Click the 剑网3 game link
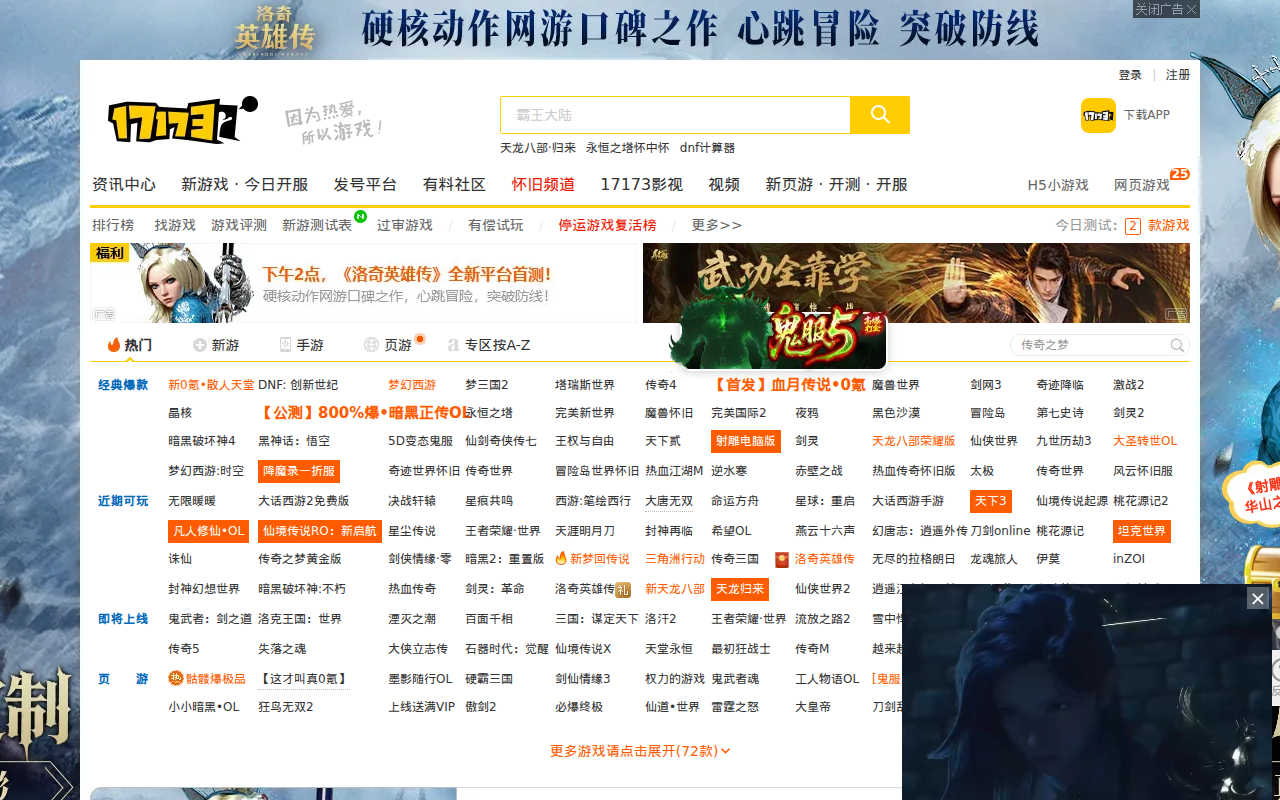The width and height of the screenshot is (1280, 800). pos(985,385)
